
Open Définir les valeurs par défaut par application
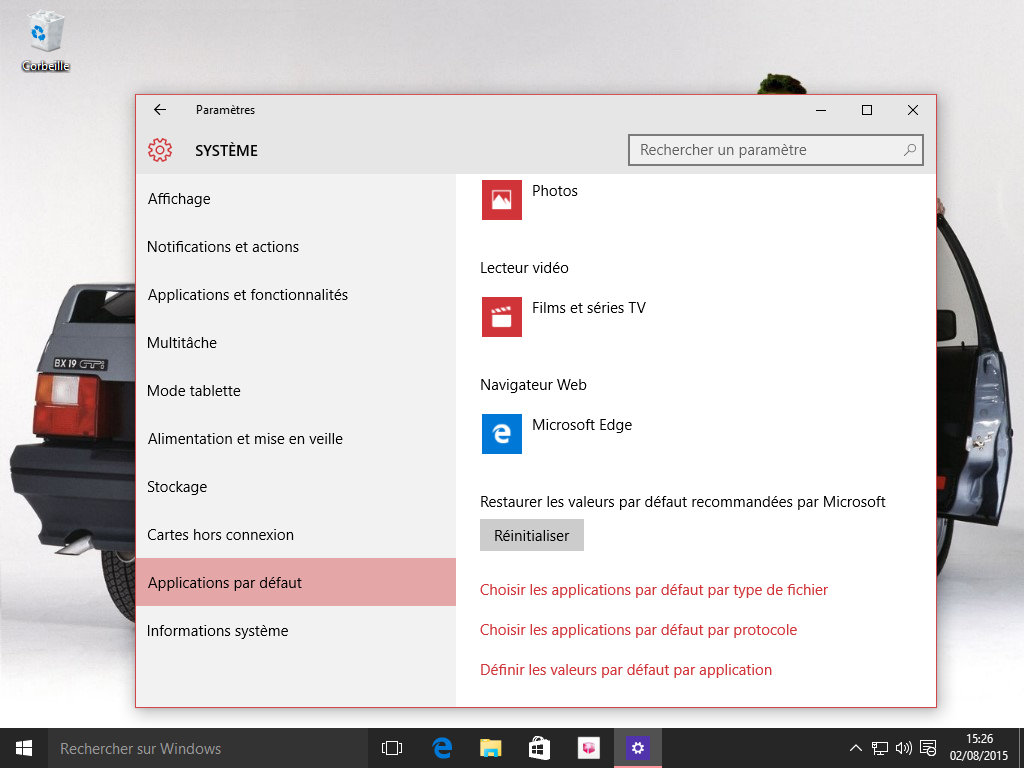tap(626, 670)
